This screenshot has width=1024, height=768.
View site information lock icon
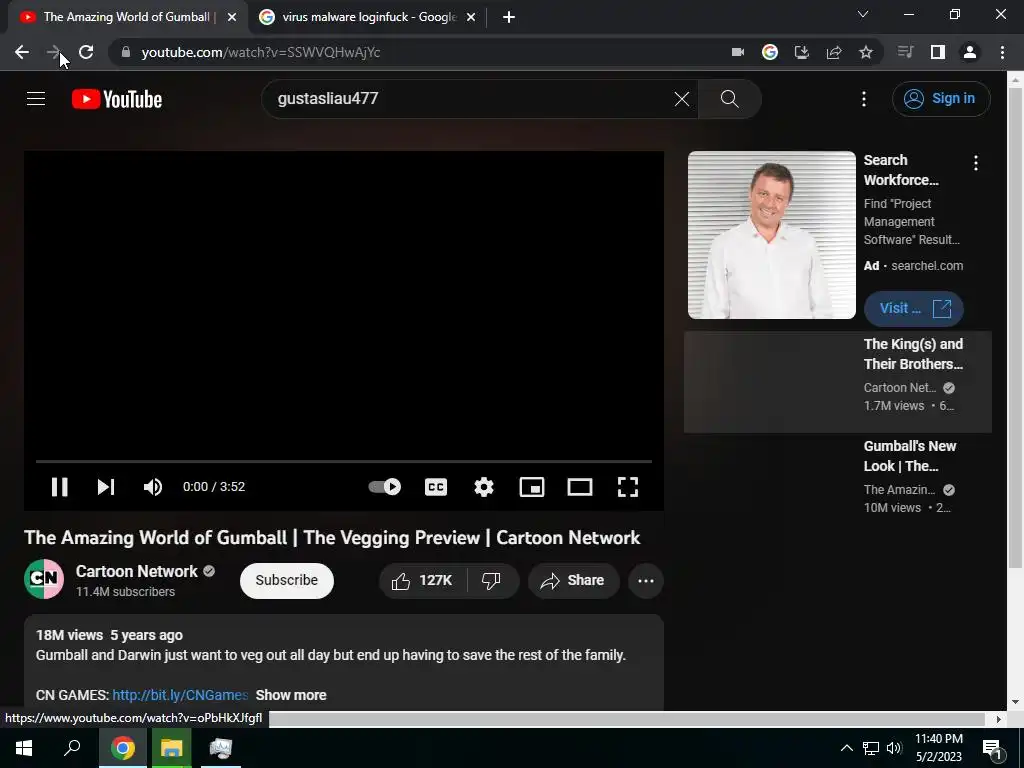pos(126,52)
